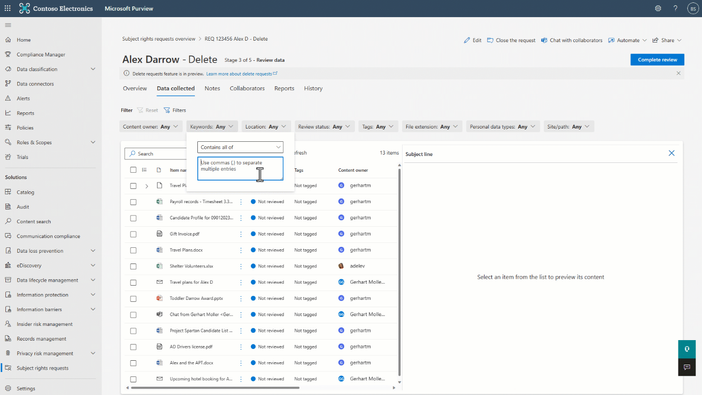
Task: Check the Candidate Profile row checkbox
Action: [x=133, y=218]
